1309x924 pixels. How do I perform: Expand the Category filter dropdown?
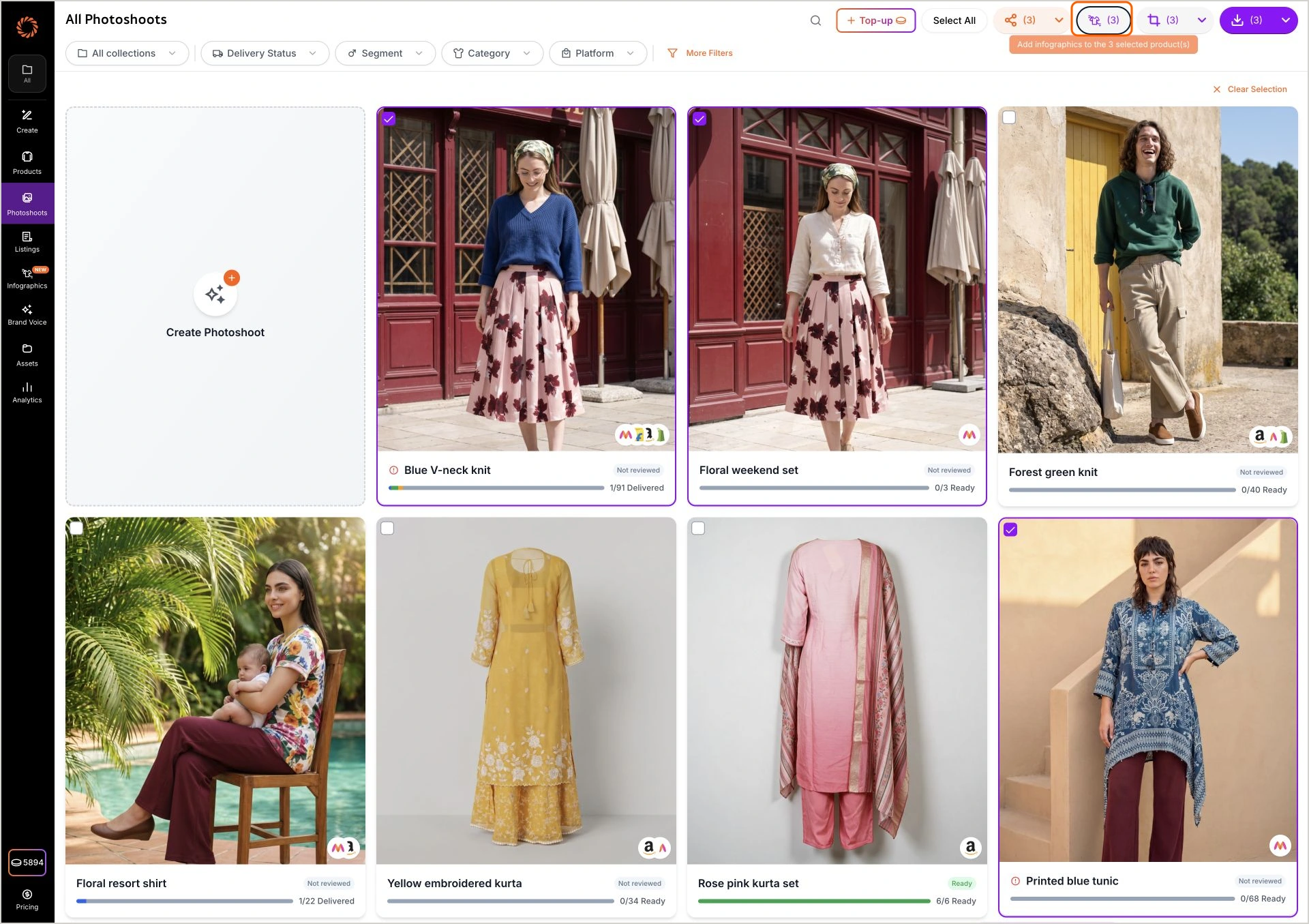pos(492,53)
